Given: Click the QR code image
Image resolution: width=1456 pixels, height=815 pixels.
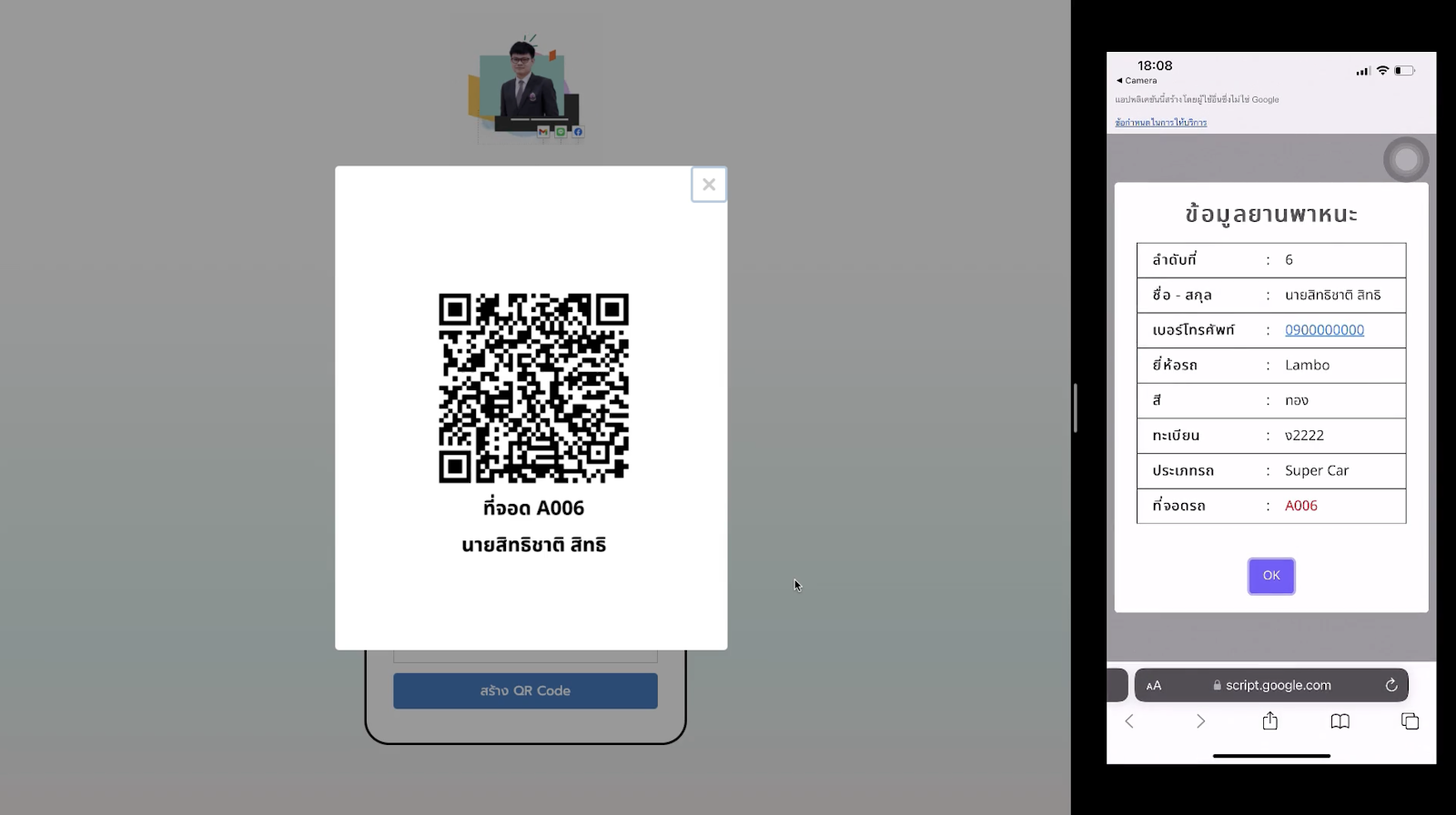Looking at the screenshot, I should [533, 387].
